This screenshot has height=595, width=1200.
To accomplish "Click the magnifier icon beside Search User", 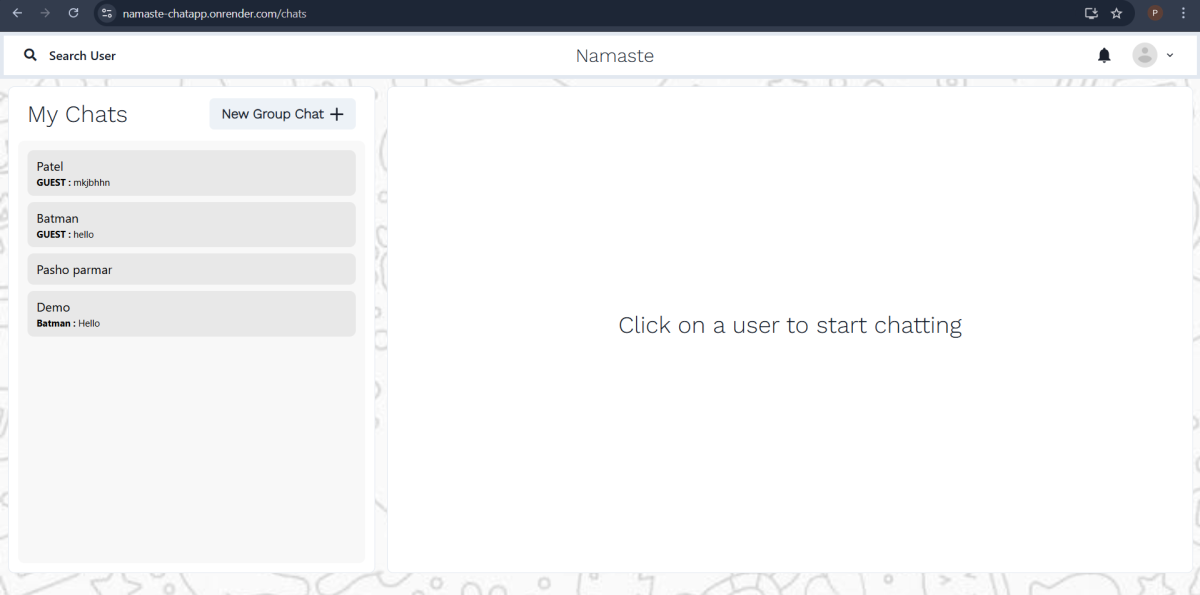I will (x=30, y=56).
